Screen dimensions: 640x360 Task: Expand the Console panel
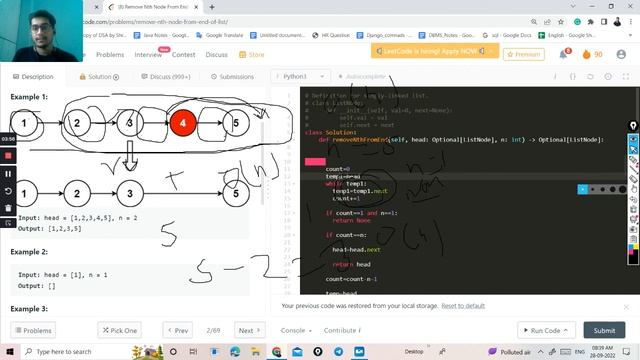pos(296,330)
